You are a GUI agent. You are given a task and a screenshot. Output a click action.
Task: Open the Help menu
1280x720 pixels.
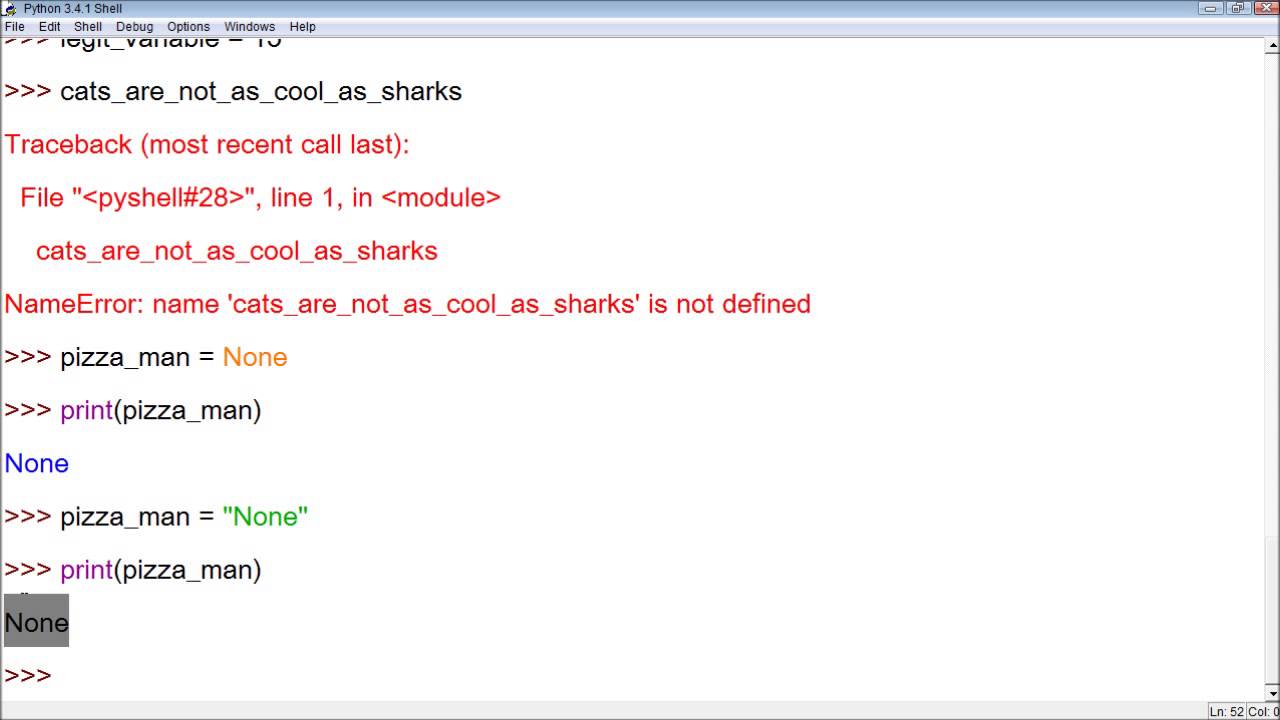302,26
